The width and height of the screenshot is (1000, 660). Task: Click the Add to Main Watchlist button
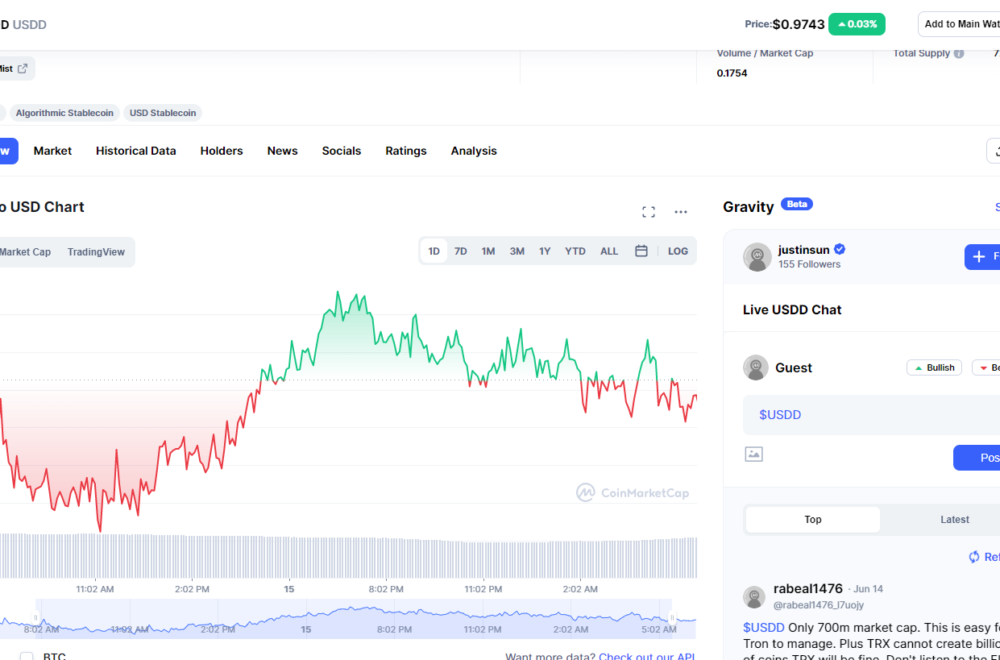tap(959, 24)
